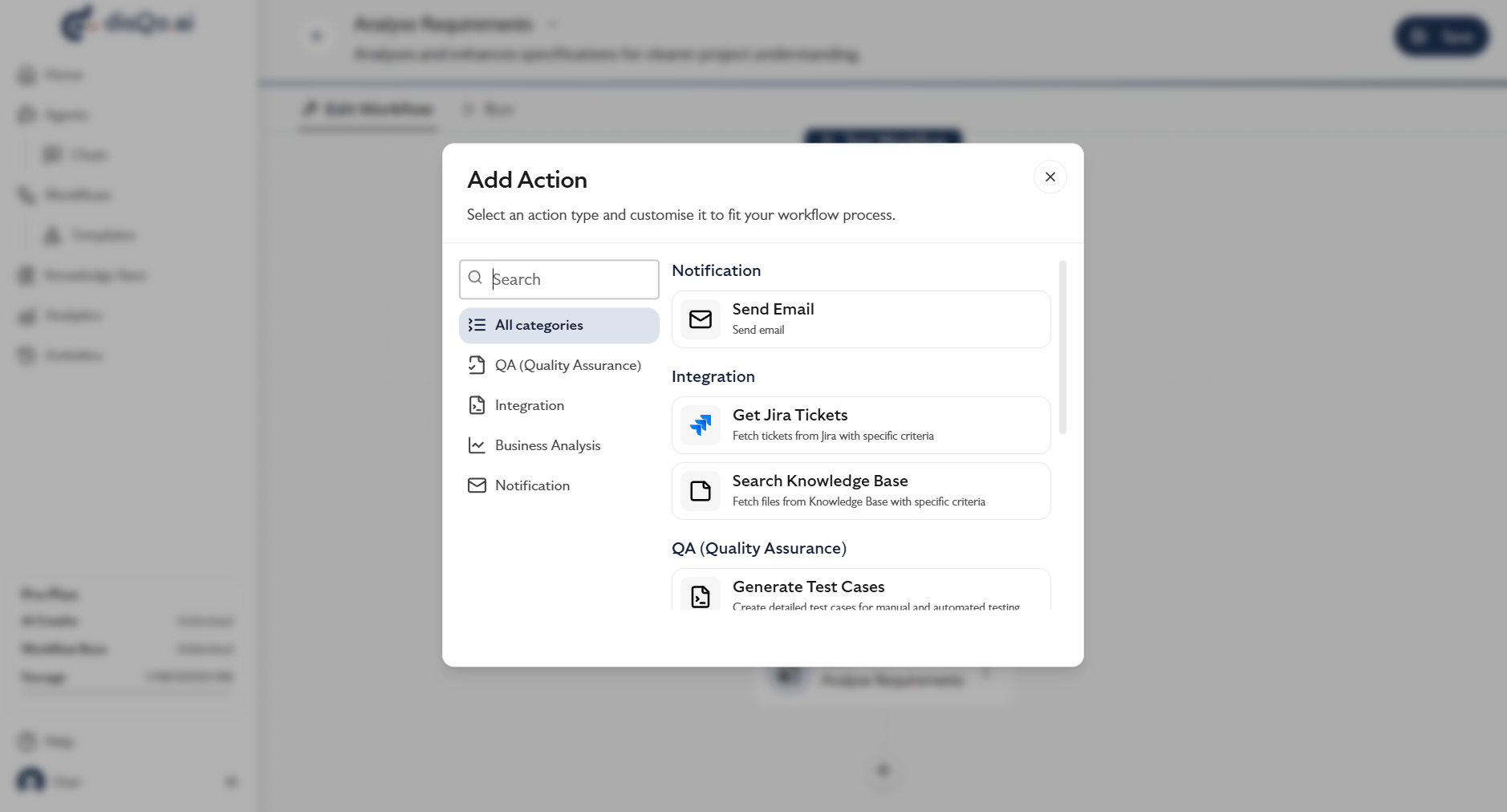Click the Integration section heading
The image size is (1507, 812).
pos(713,376)
